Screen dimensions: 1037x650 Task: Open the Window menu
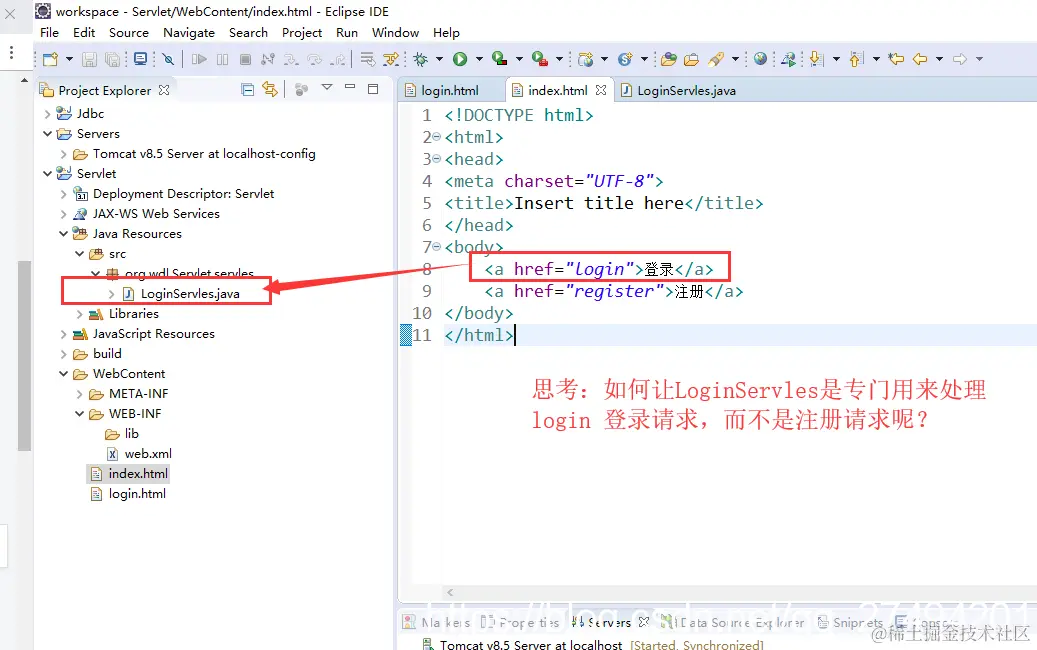click(x=395, y=32)
